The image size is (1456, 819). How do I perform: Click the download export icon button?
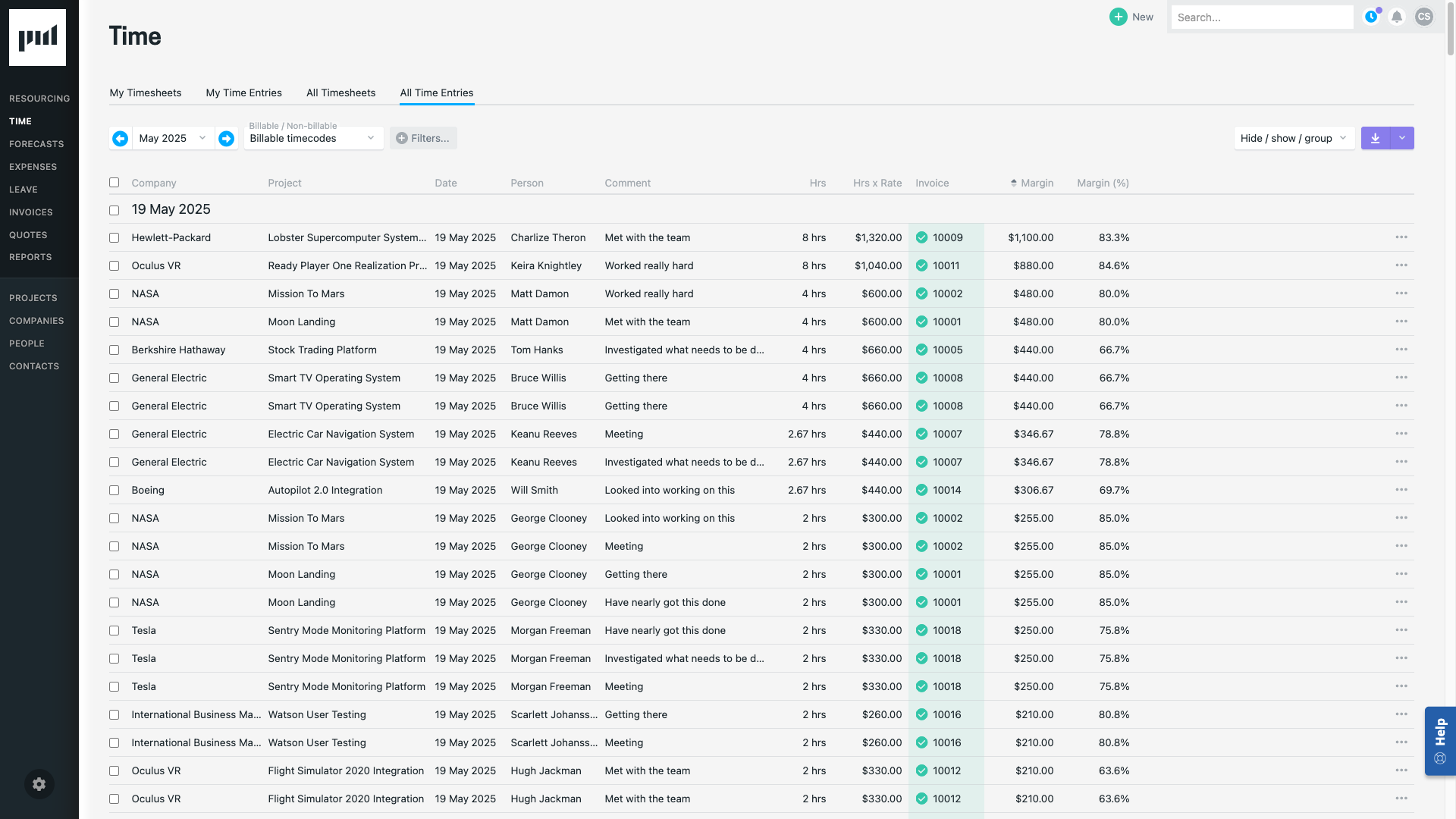point(1375,138)
